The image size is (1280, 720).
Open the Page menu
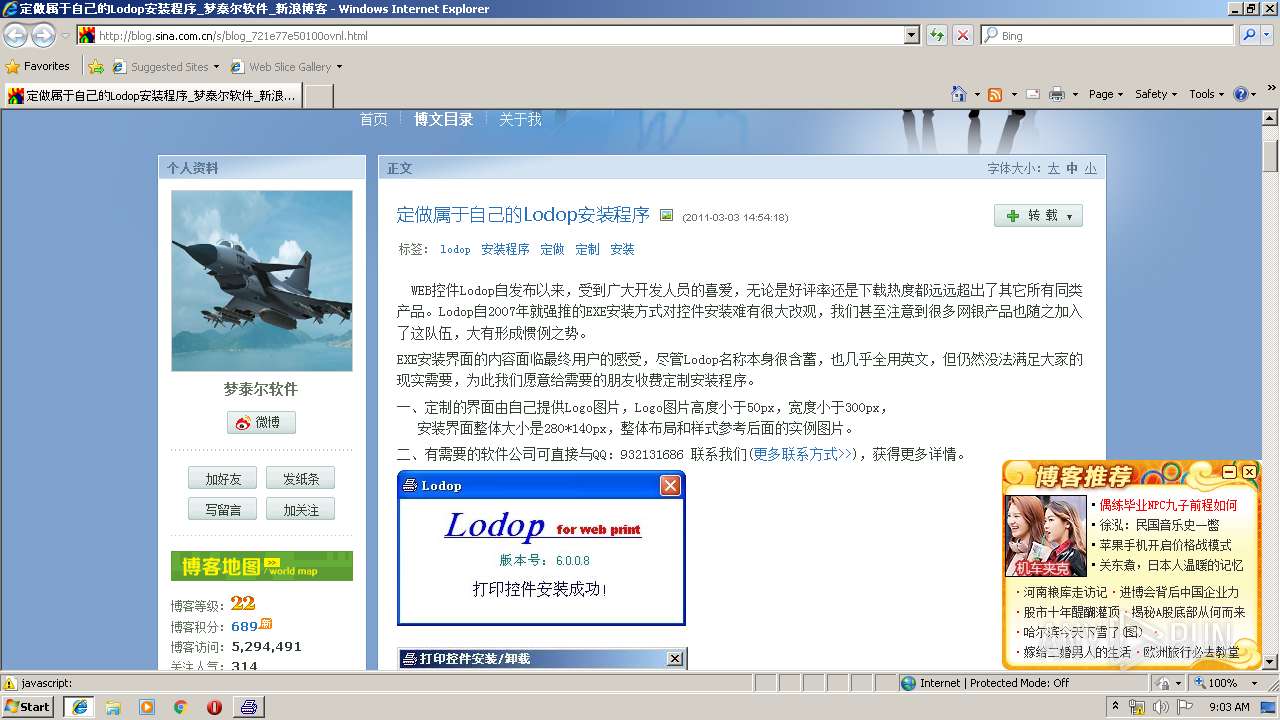(1106, 94)
